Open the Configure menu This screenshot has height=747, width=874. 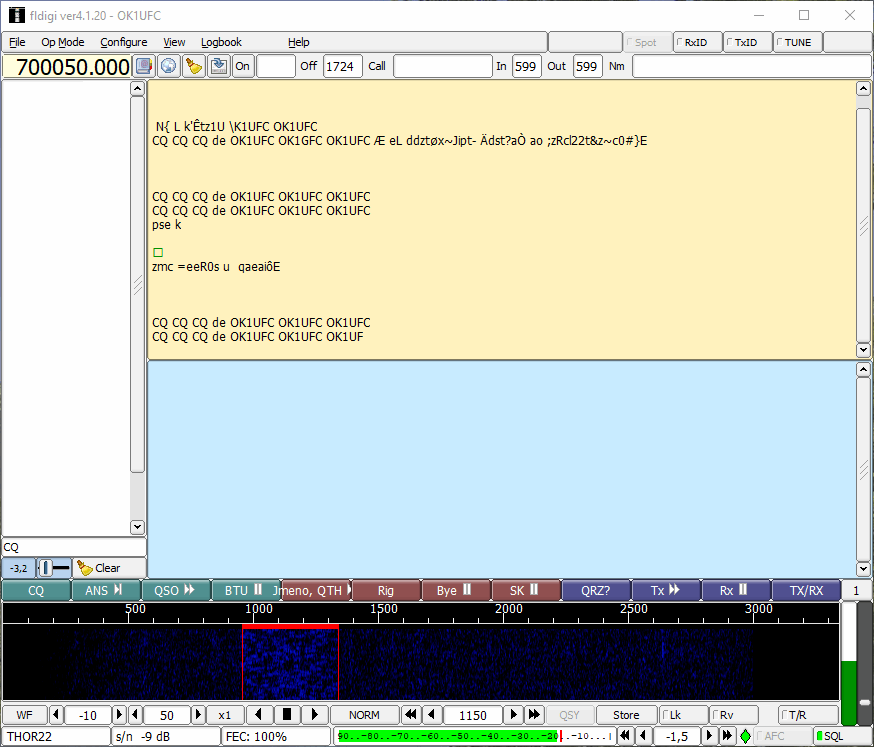click(123, 42)
